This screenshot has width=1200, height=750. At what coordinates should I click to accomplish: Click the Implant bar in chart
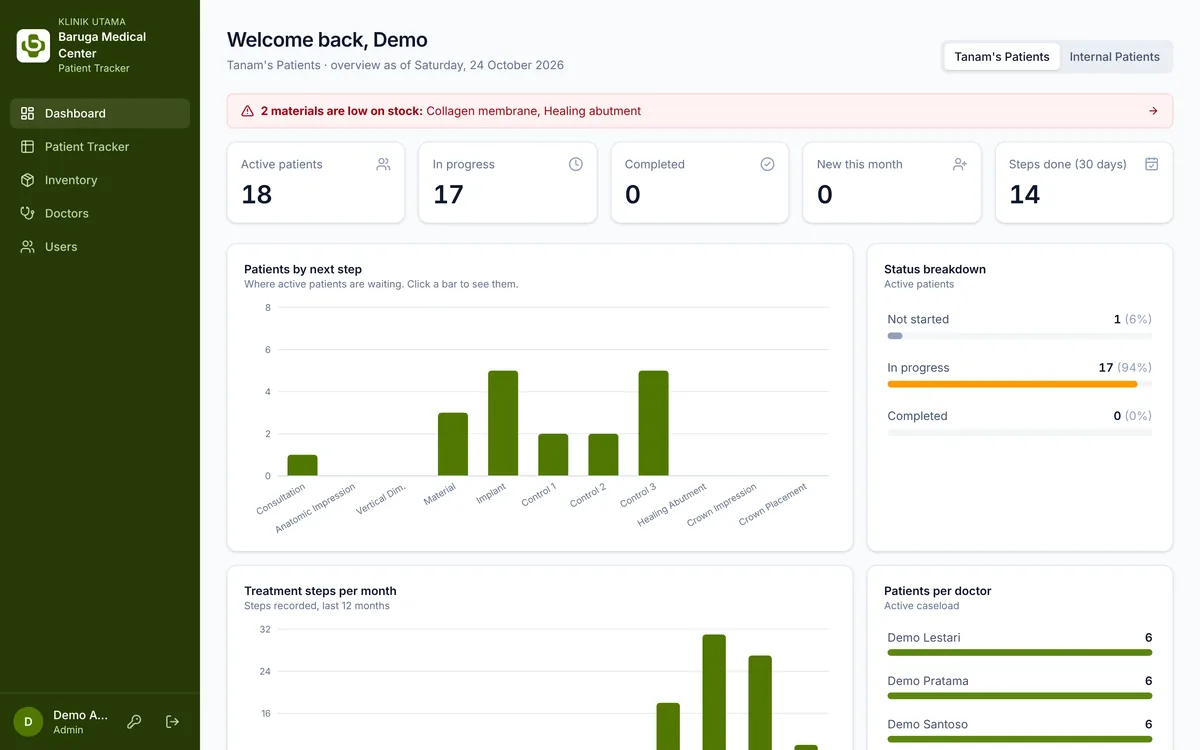(503, 423)
